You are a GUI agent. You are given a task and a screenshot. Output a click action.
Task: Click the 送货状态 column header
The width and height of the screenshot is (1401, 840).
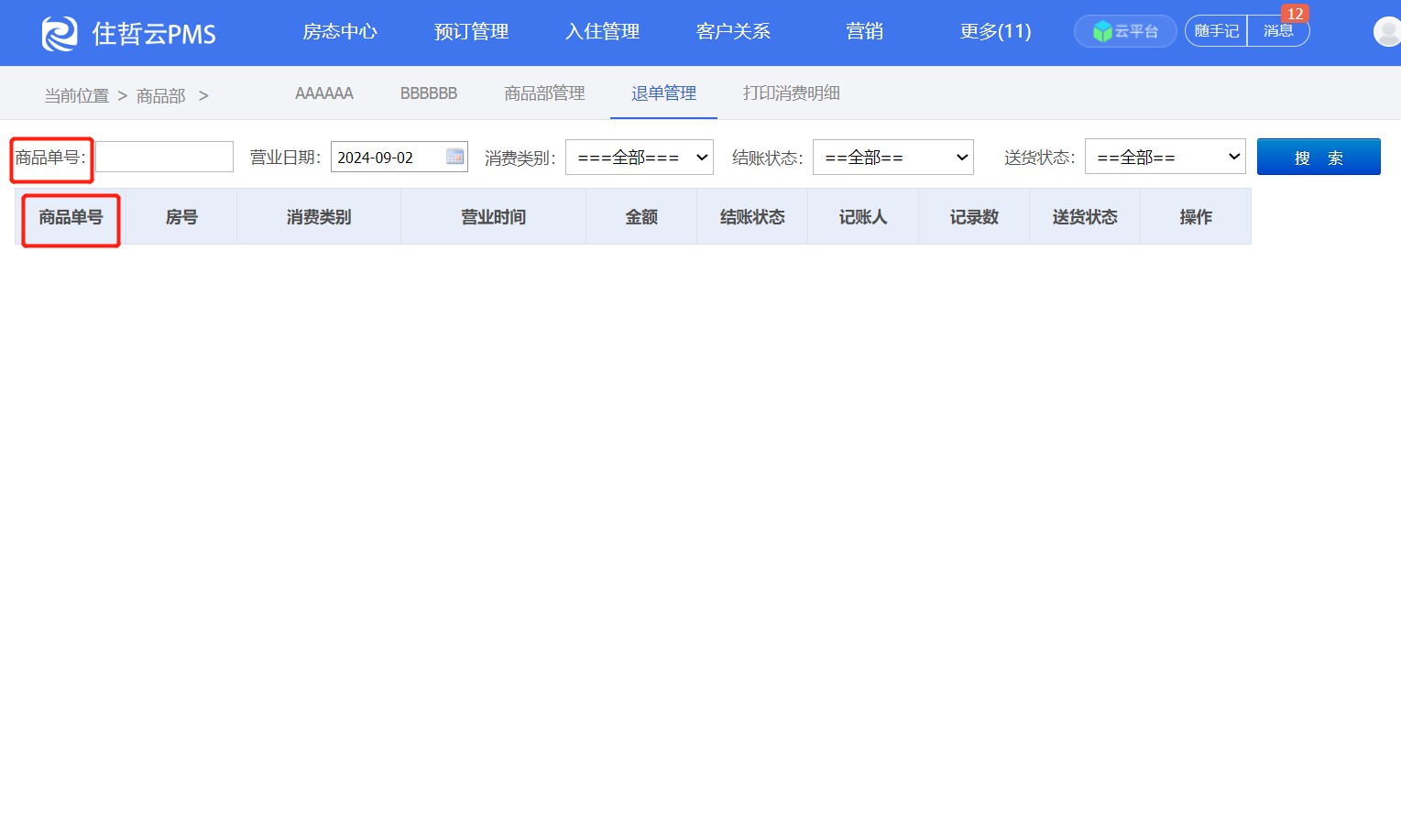(x=1085, y=217)
